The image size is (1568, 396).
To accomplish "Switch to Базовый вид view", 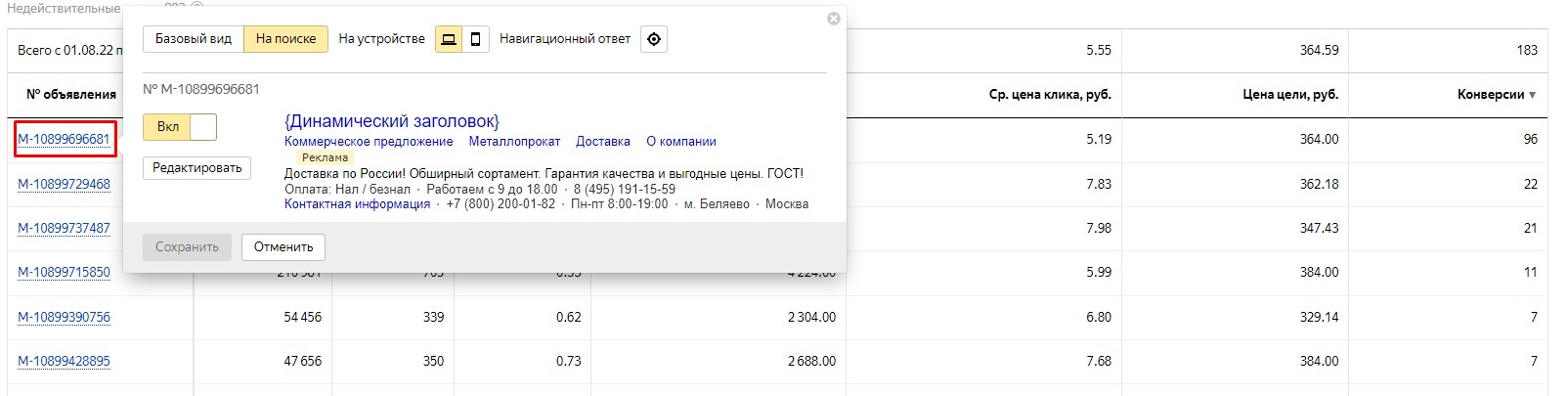I will click(194, 39).
